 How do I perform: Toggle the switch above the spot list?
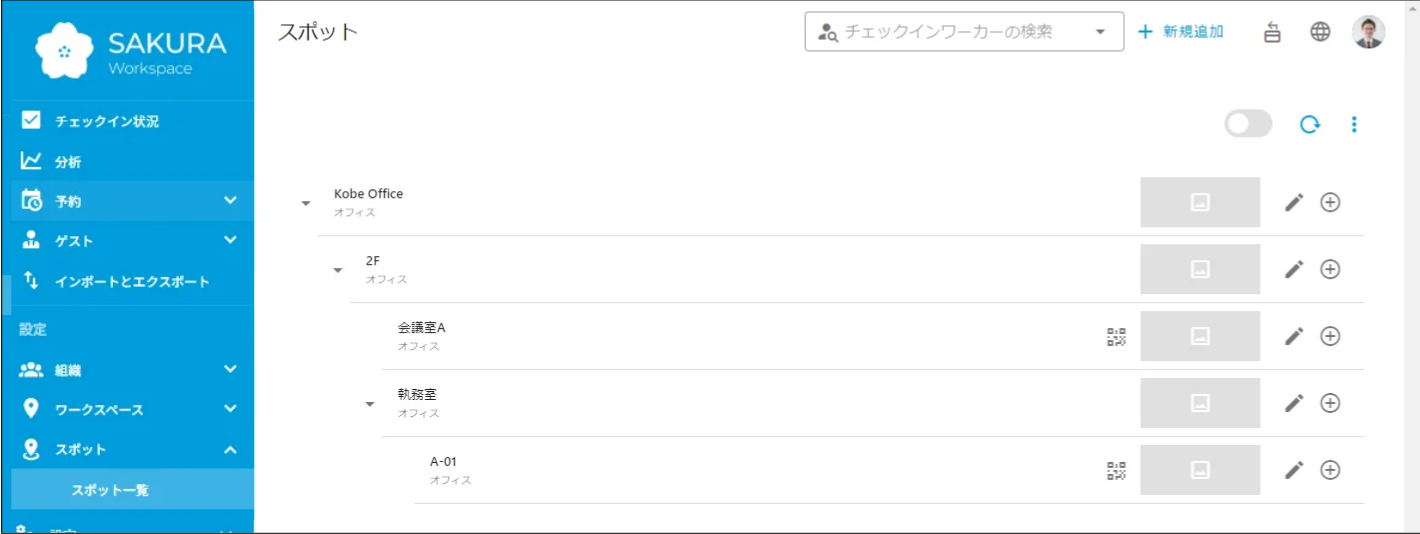point(1248,124)
